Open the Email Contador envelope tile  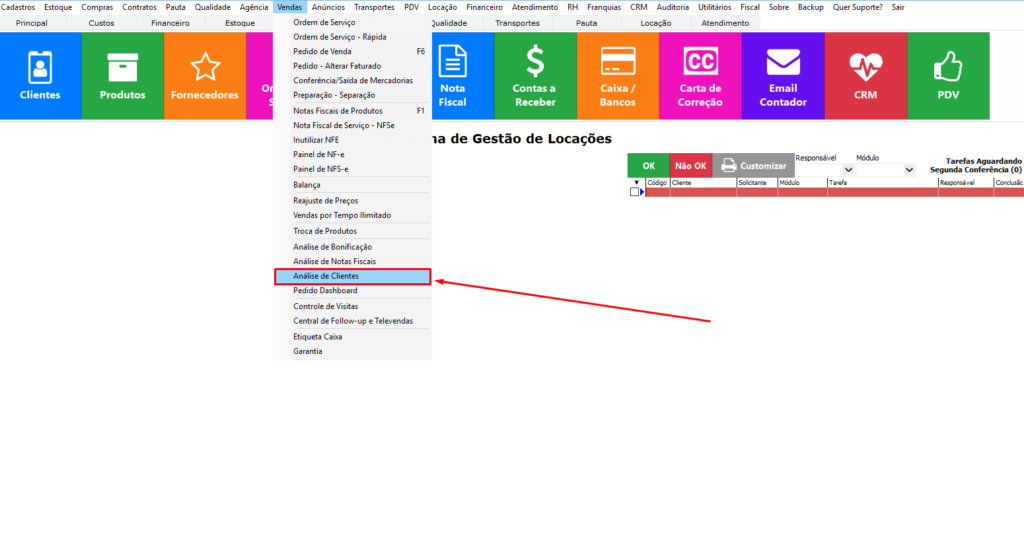pos(783,75)
